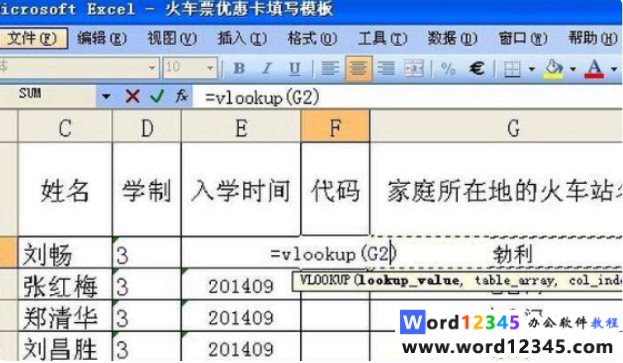Open the 文件 menu
Image resolution: width=623 pixels, height=363 pixels.
coord(33,39)
